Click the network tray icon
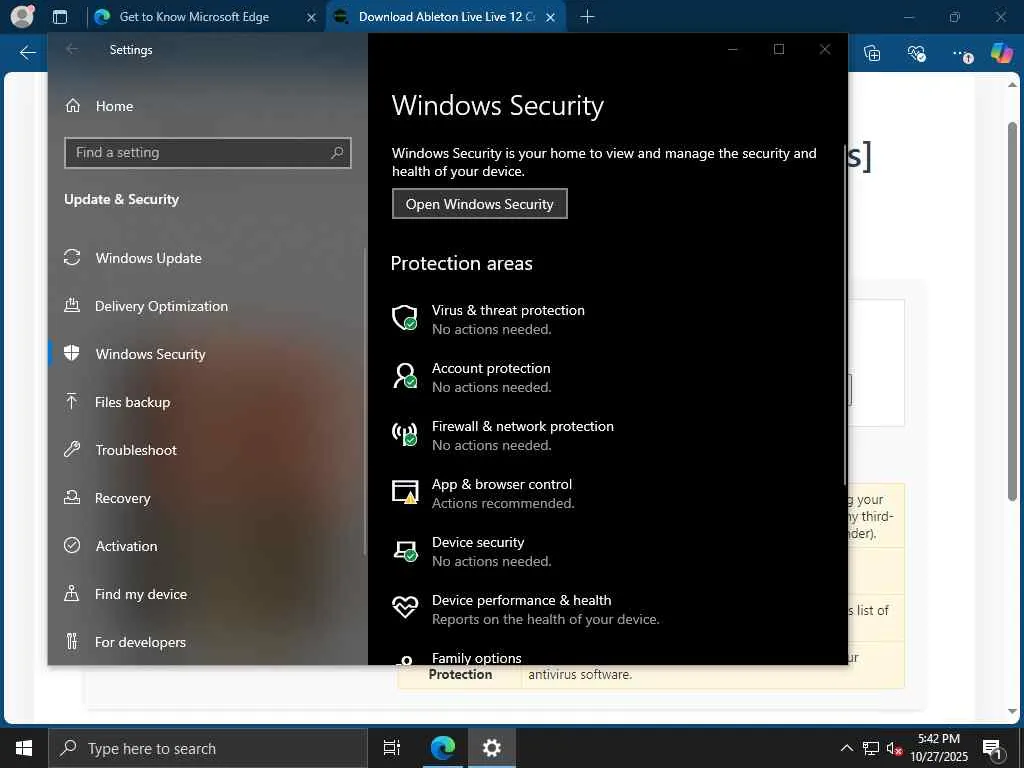1024x768 pixels. click(x=871, y=748)
